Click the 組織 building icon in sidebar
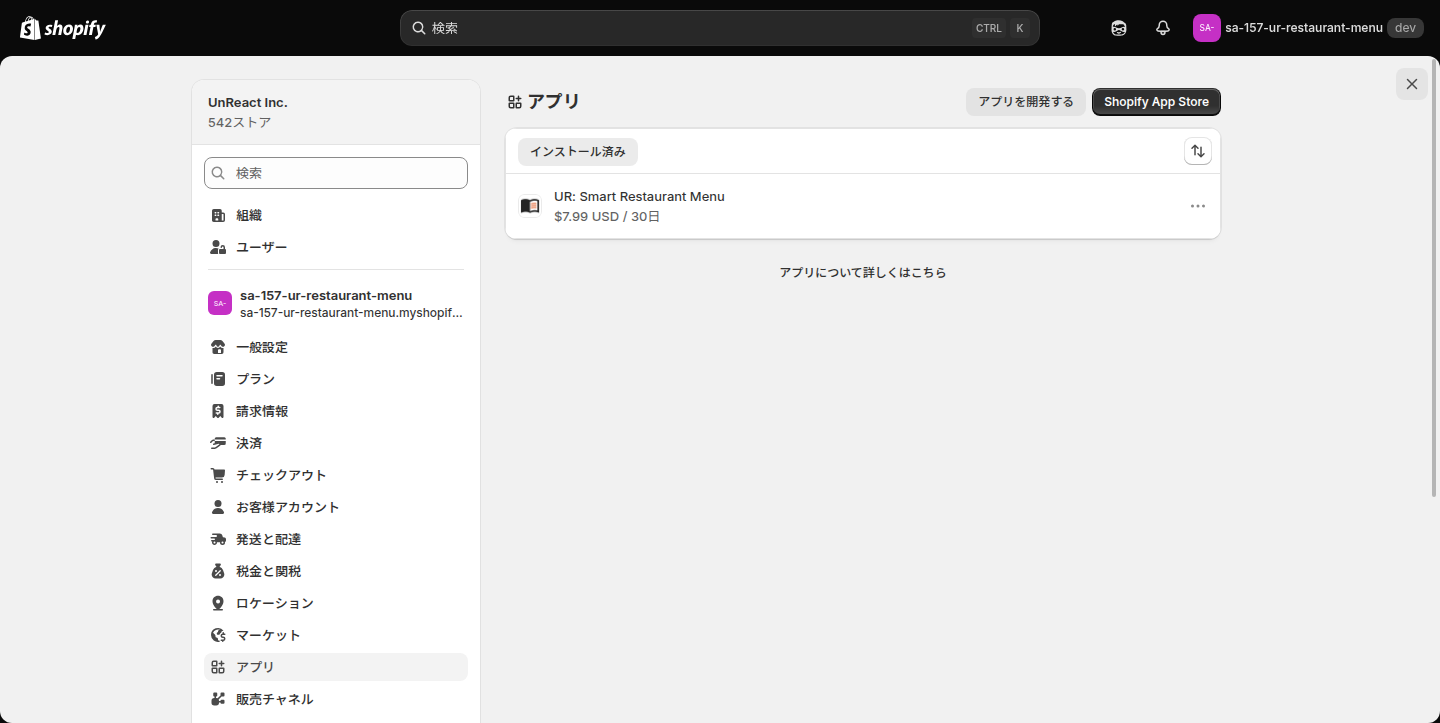 218,215
